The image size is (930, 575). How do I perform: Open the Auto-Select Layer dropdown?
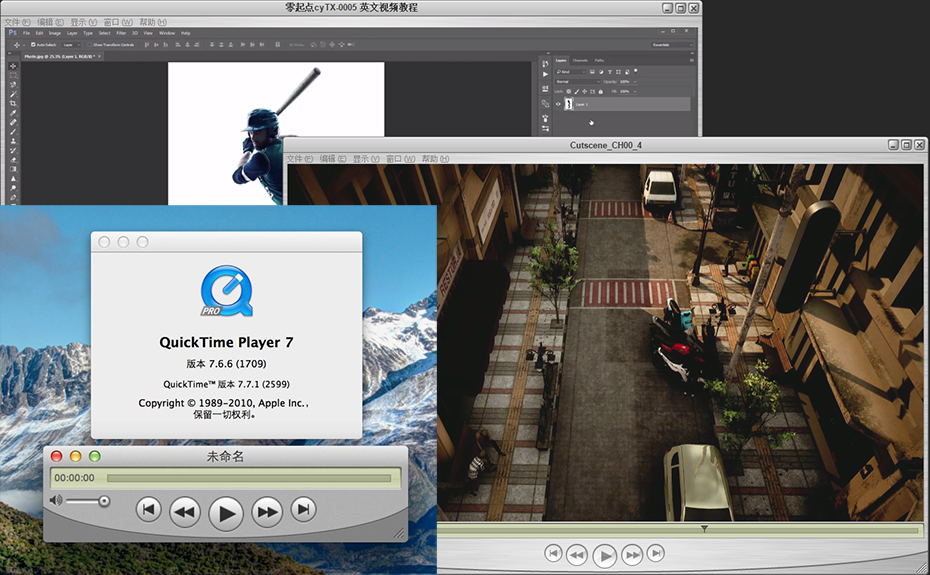point(71,45)
